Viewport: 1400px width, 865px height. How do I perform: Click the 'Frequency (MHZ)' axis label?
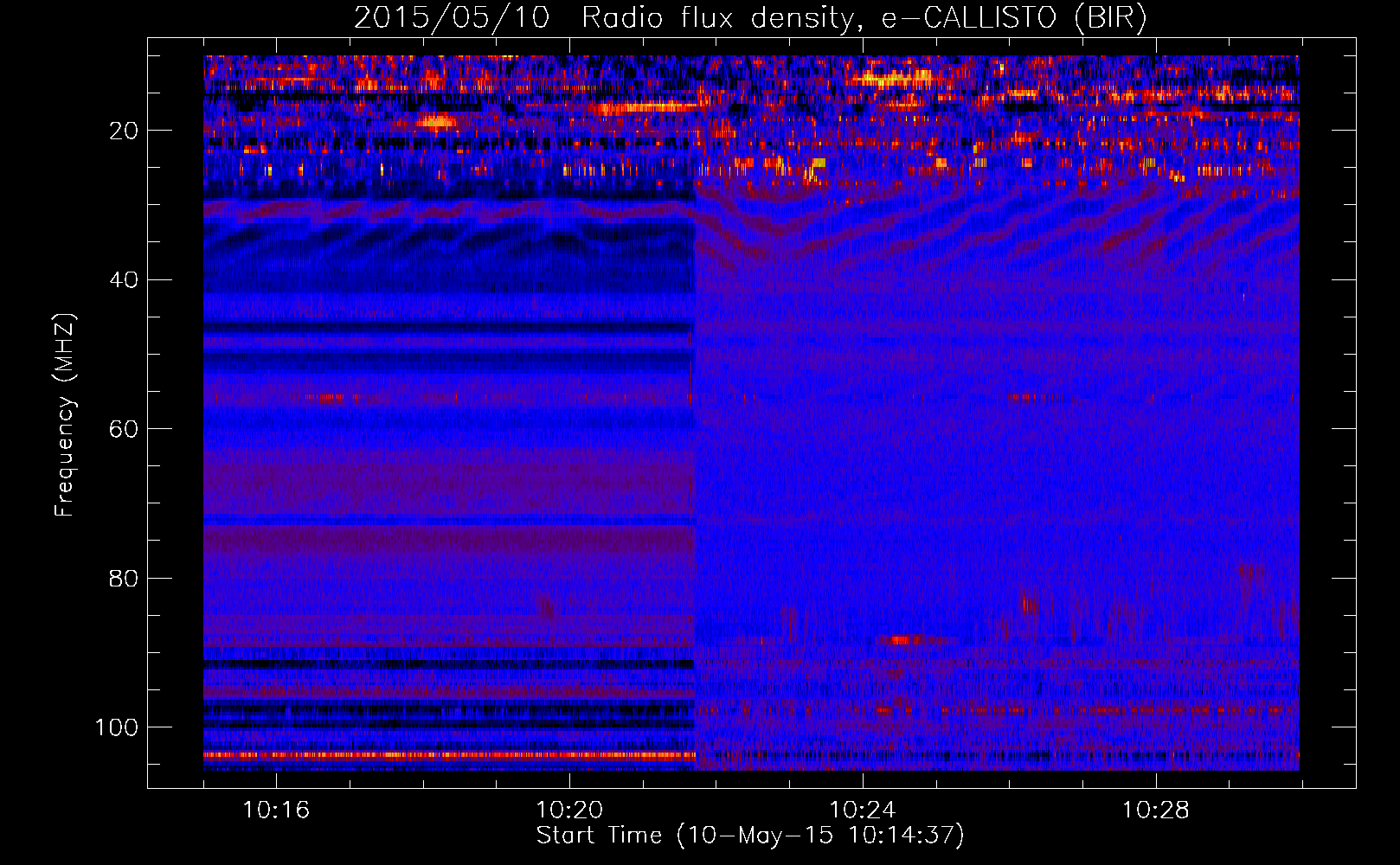coord(65,414)
